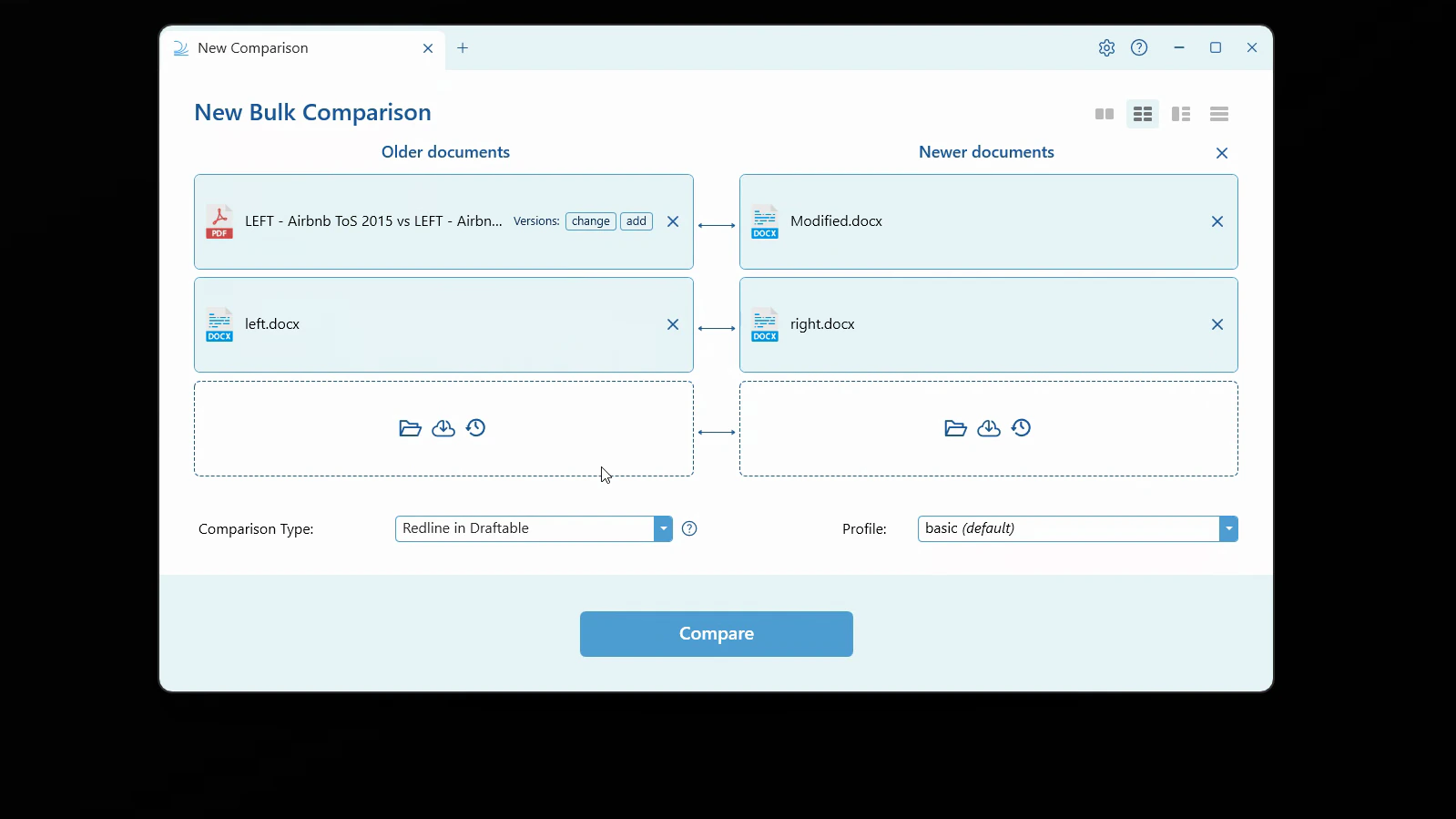Remove Modified.docx from newer documents
Screen dimensions: 1456x819
(1217, 221)
